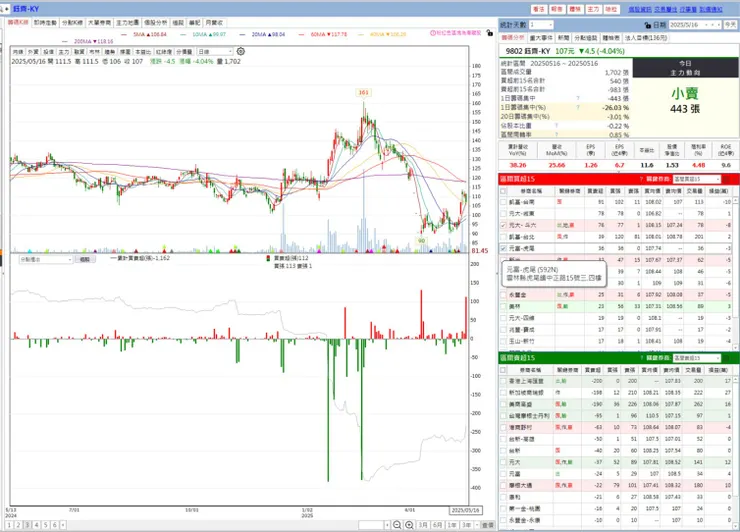Click the help mark beside 區間周轉率

[x=556, y=135]
